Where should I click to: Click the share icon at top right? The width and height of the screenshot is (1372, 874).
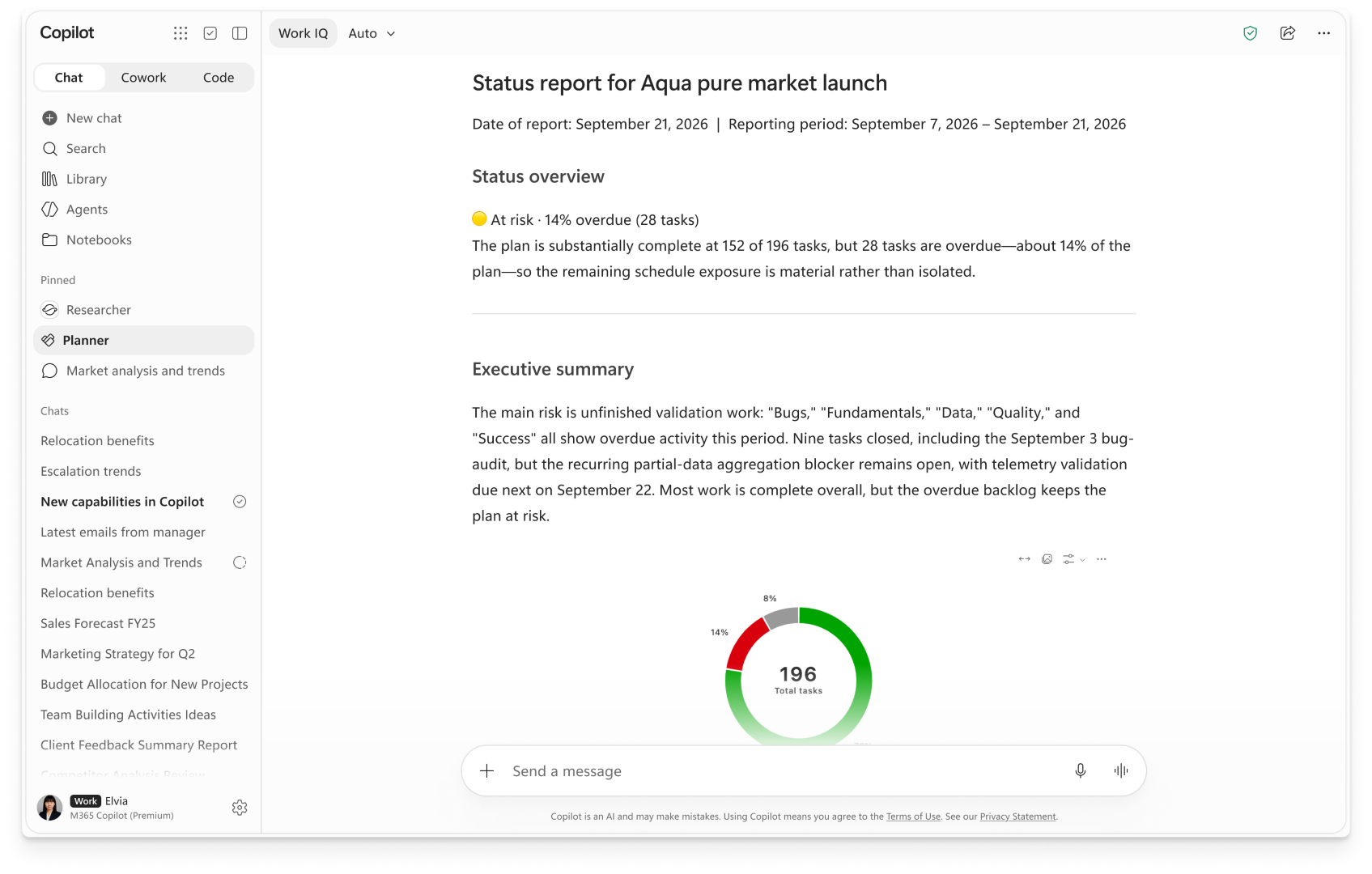1288,33
